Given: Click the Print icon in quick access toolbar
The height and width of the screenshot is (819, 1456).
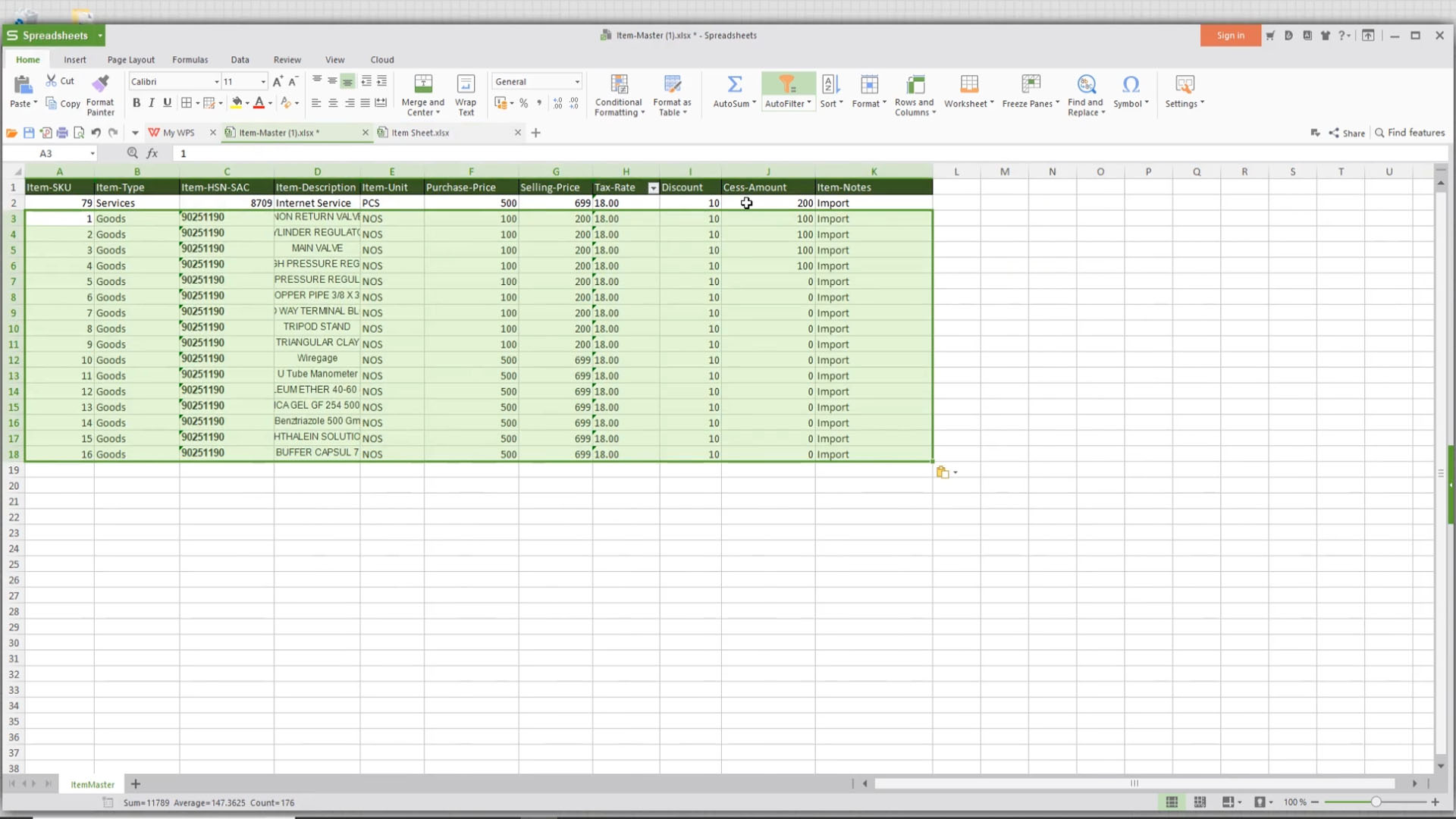Looking at the screenshot, I should click(x=62, y=133).
